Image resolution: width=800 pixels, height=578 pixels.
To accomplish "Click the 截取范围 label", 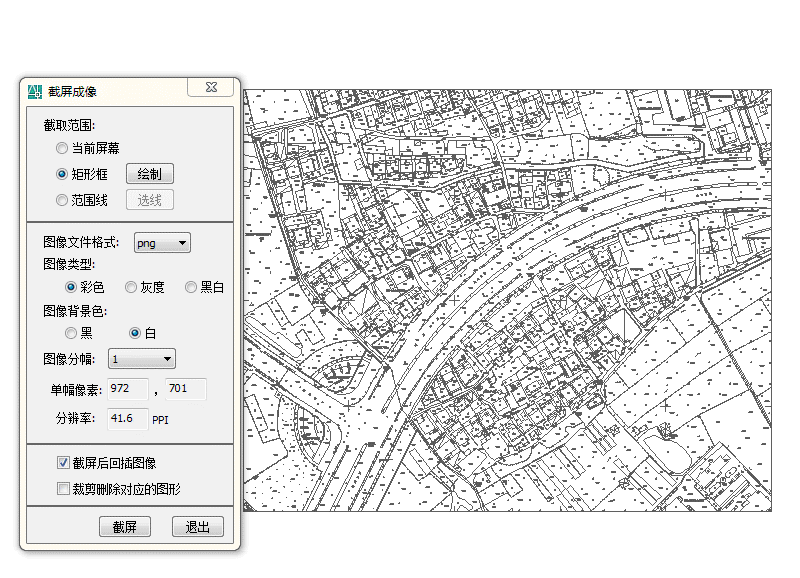I will click(69, 125).
